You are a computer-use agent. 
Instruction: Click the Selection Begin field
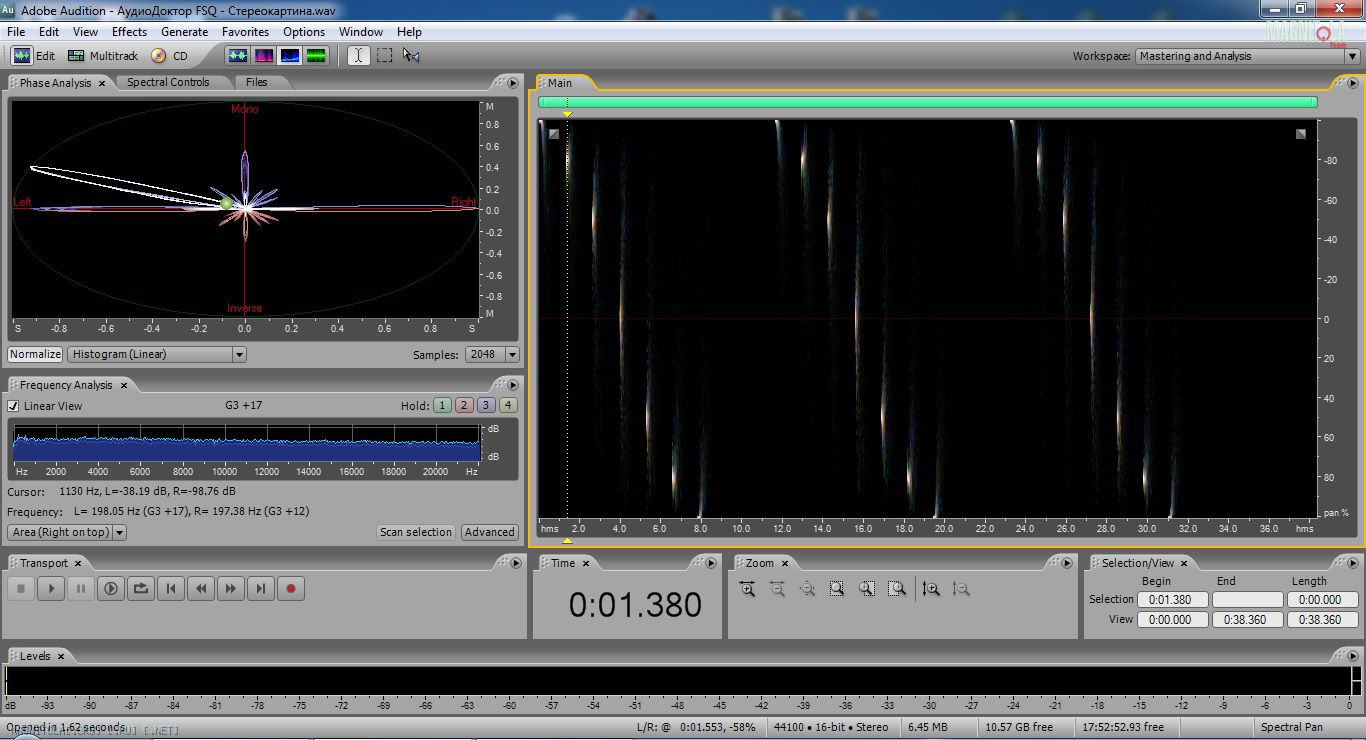[x=1173, y=600]
